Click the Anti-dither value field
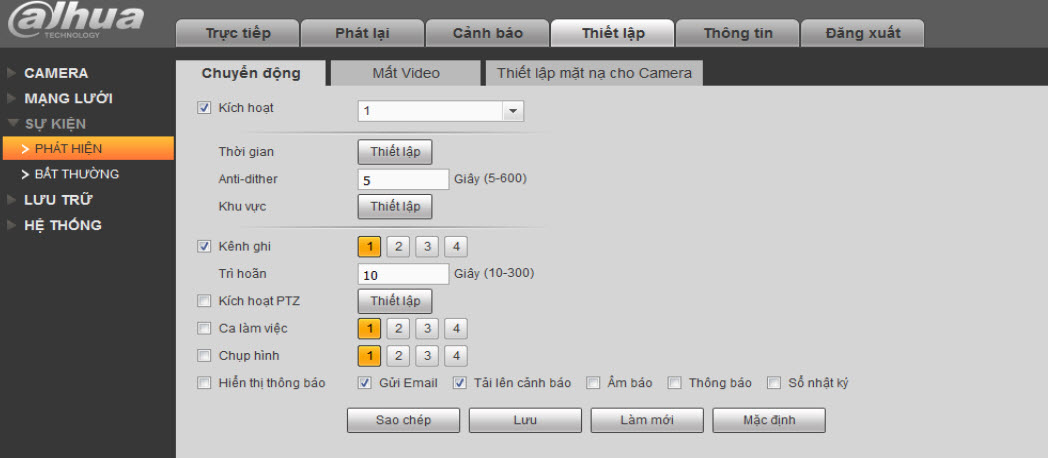 (x=403, y=180)
